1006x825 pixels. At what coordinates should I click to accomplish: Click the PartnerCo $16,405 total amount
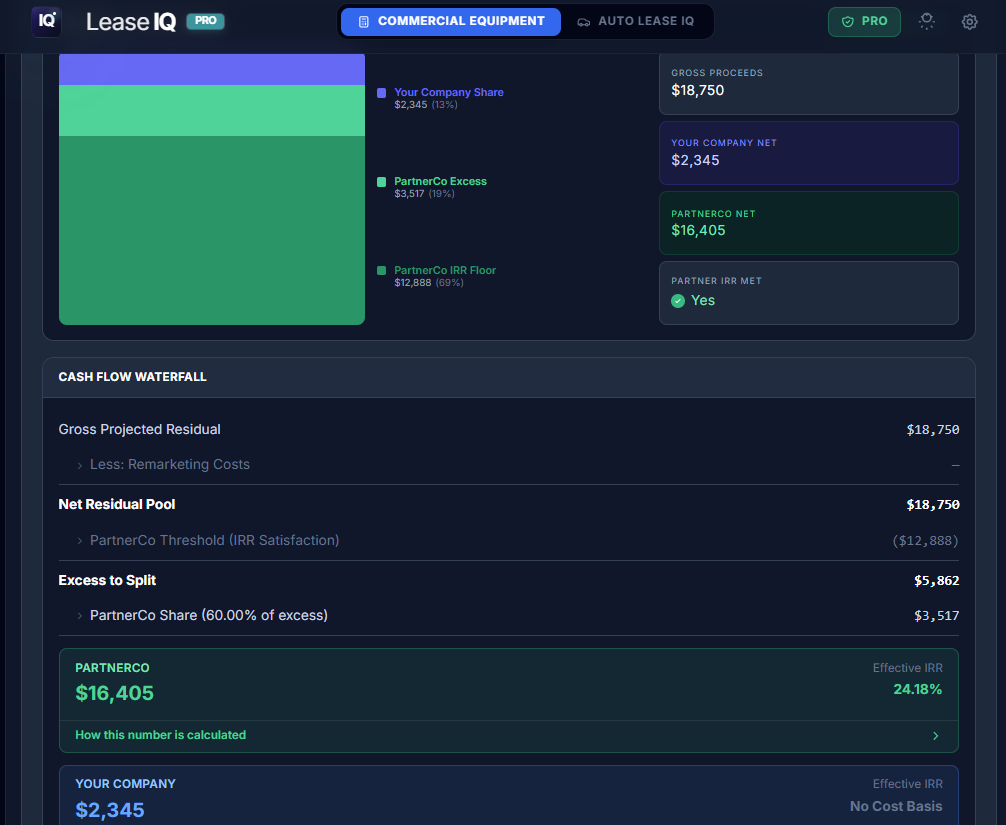pos(114,693)
